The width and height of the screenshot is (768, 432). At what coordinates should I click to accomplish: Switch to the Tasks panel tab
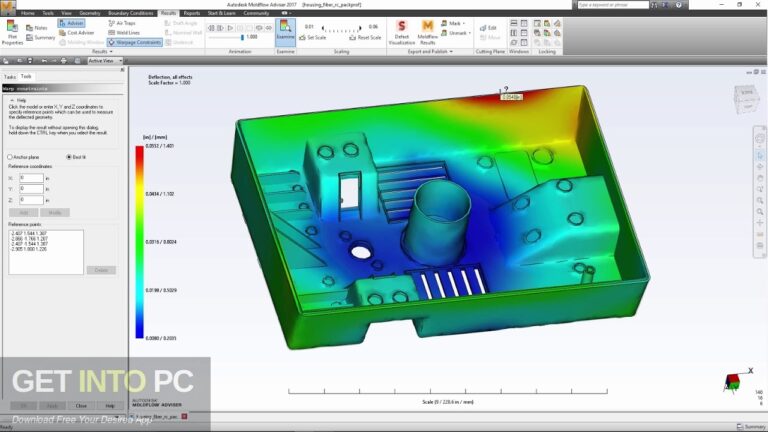[x=10, y=77]
